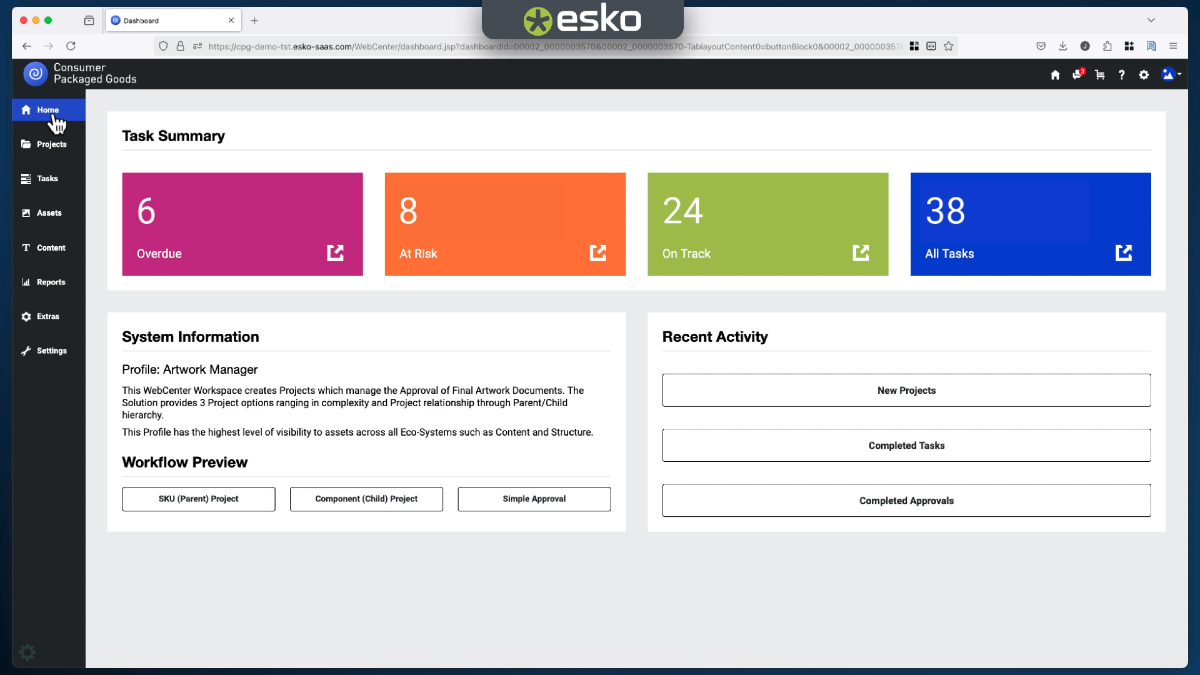Go to Projects in the sidebar
The height and width of the screenshot is (675, 1200).
click(x=44, y=144)
